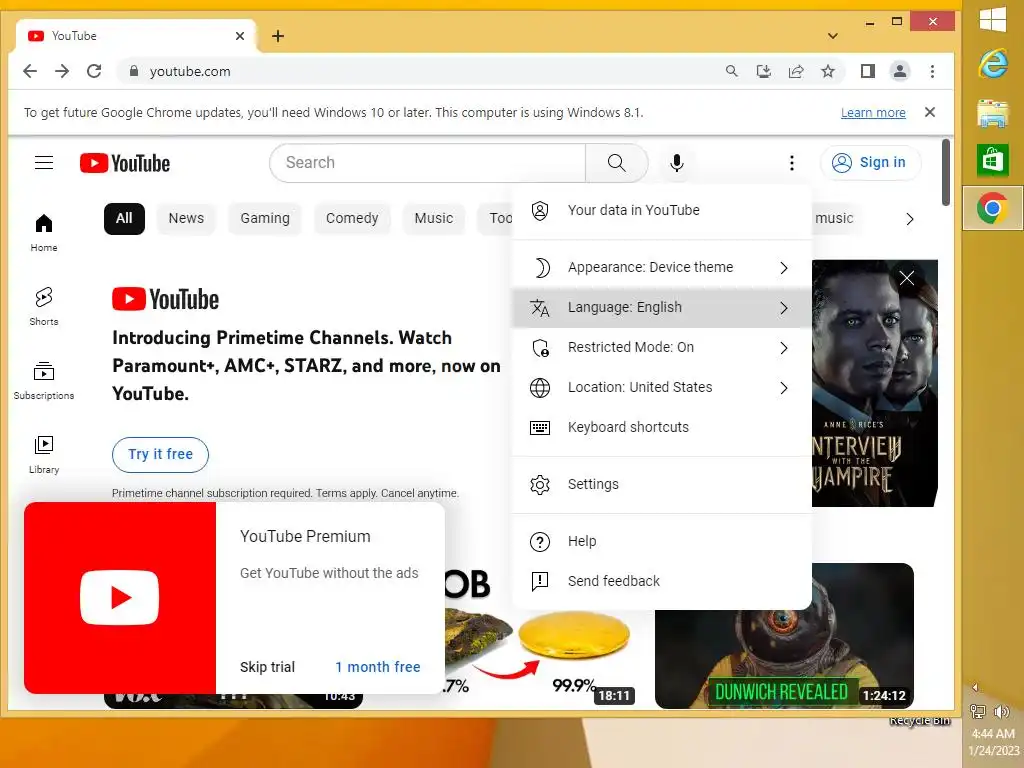Go back using the browser back arrow

(x=30, y=71)
